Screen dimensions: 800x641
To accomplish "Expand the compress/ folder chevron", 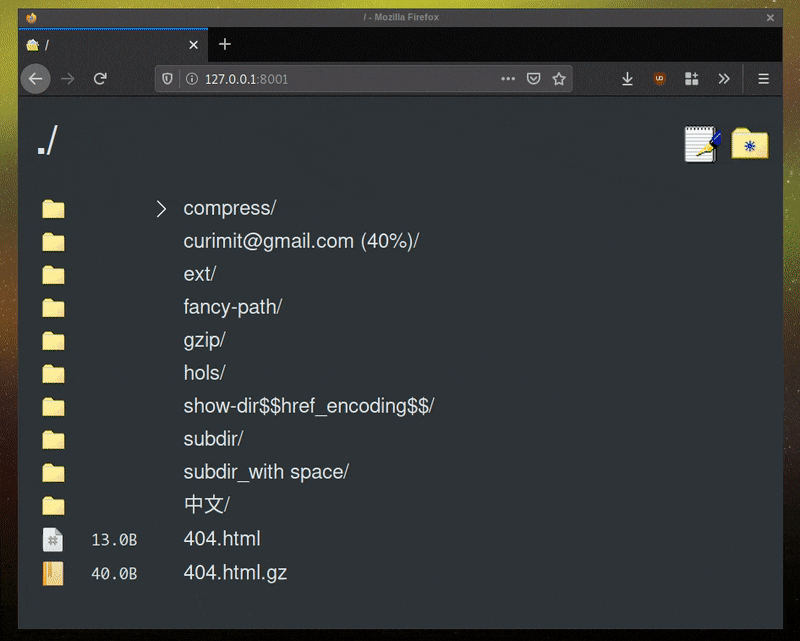I will point(161,209).
